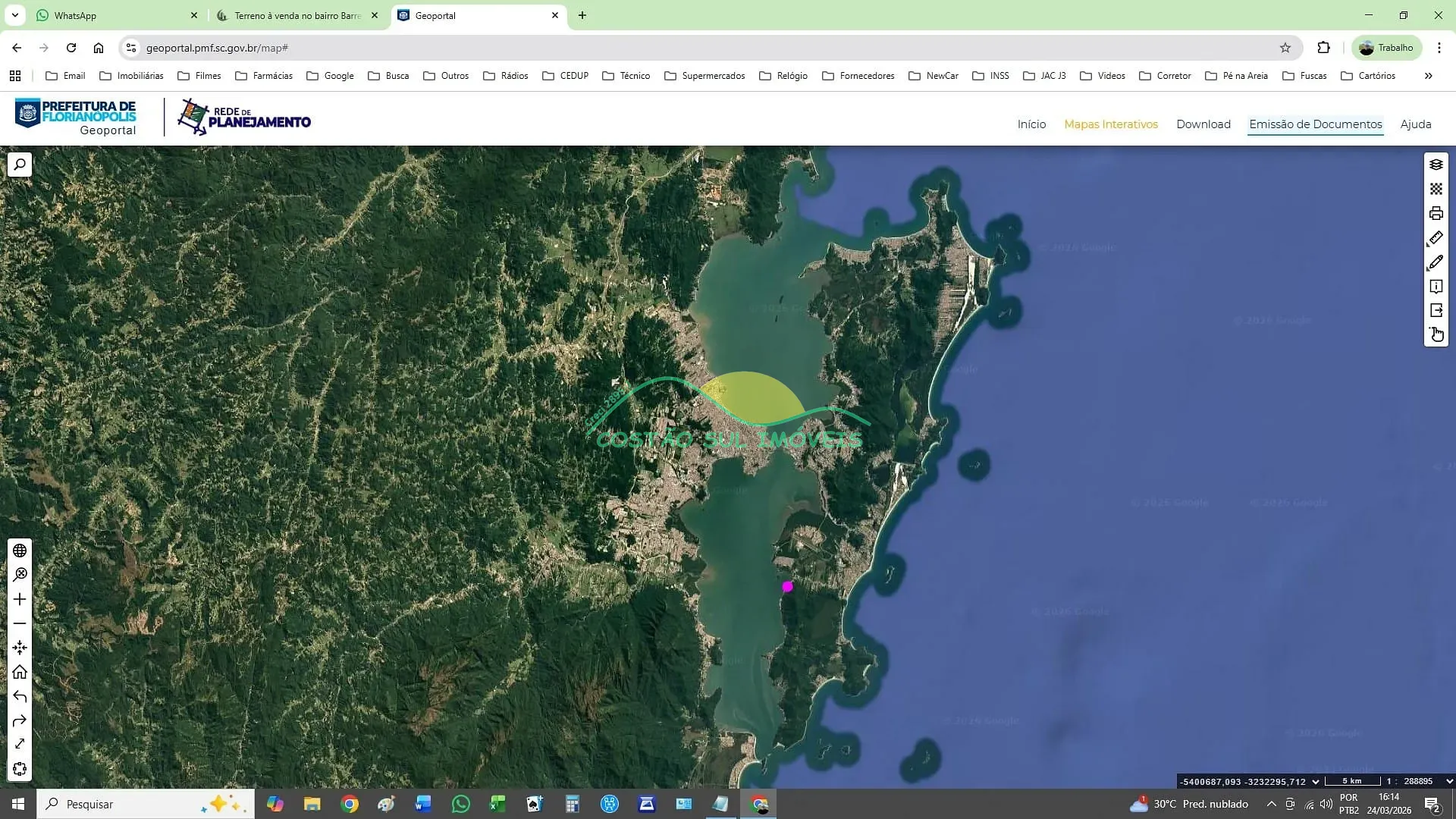Click the converging arrows center icon
1456x819 pixels.
point(20,648)
